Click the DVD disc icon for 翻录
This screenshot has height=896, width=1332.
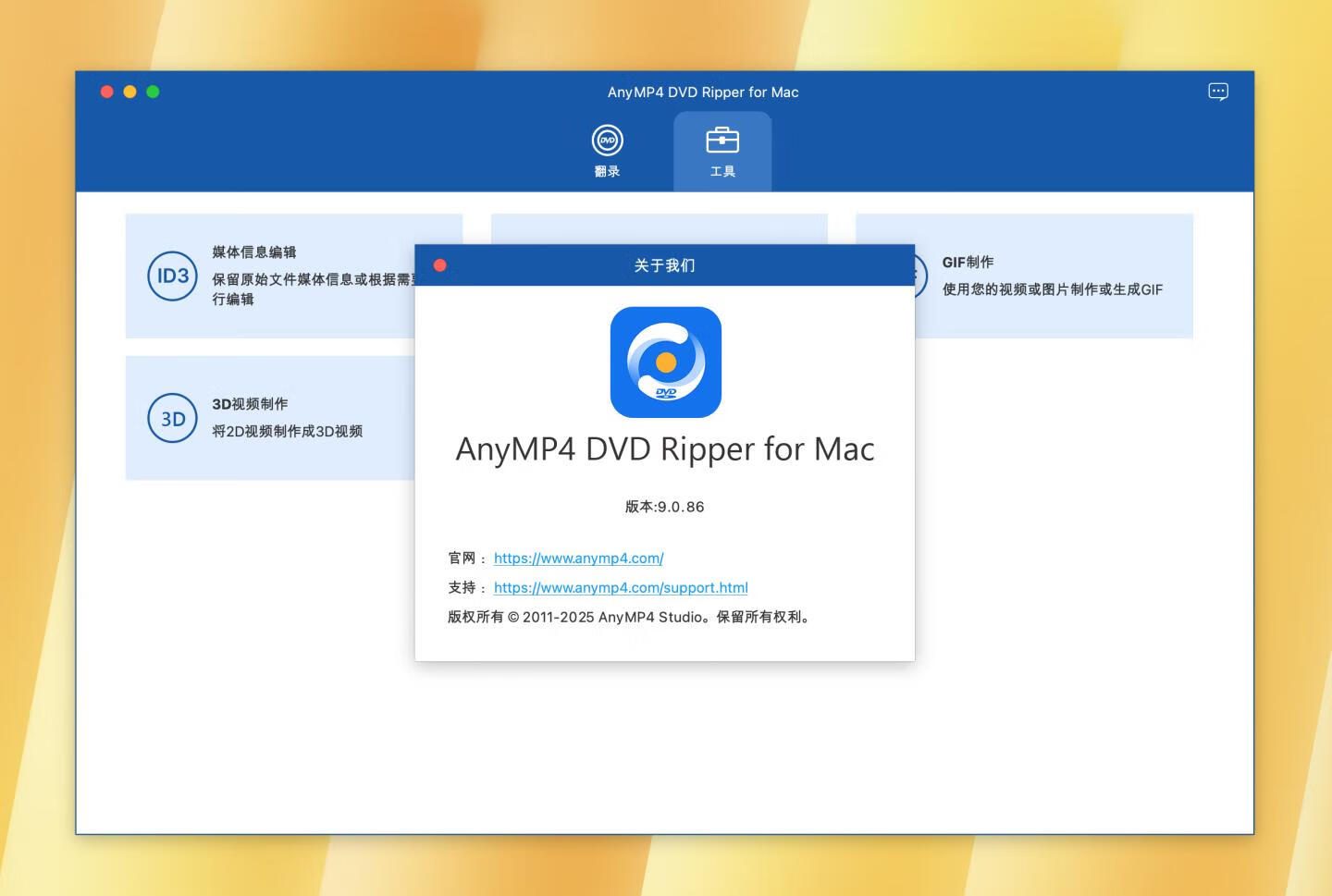608,141
